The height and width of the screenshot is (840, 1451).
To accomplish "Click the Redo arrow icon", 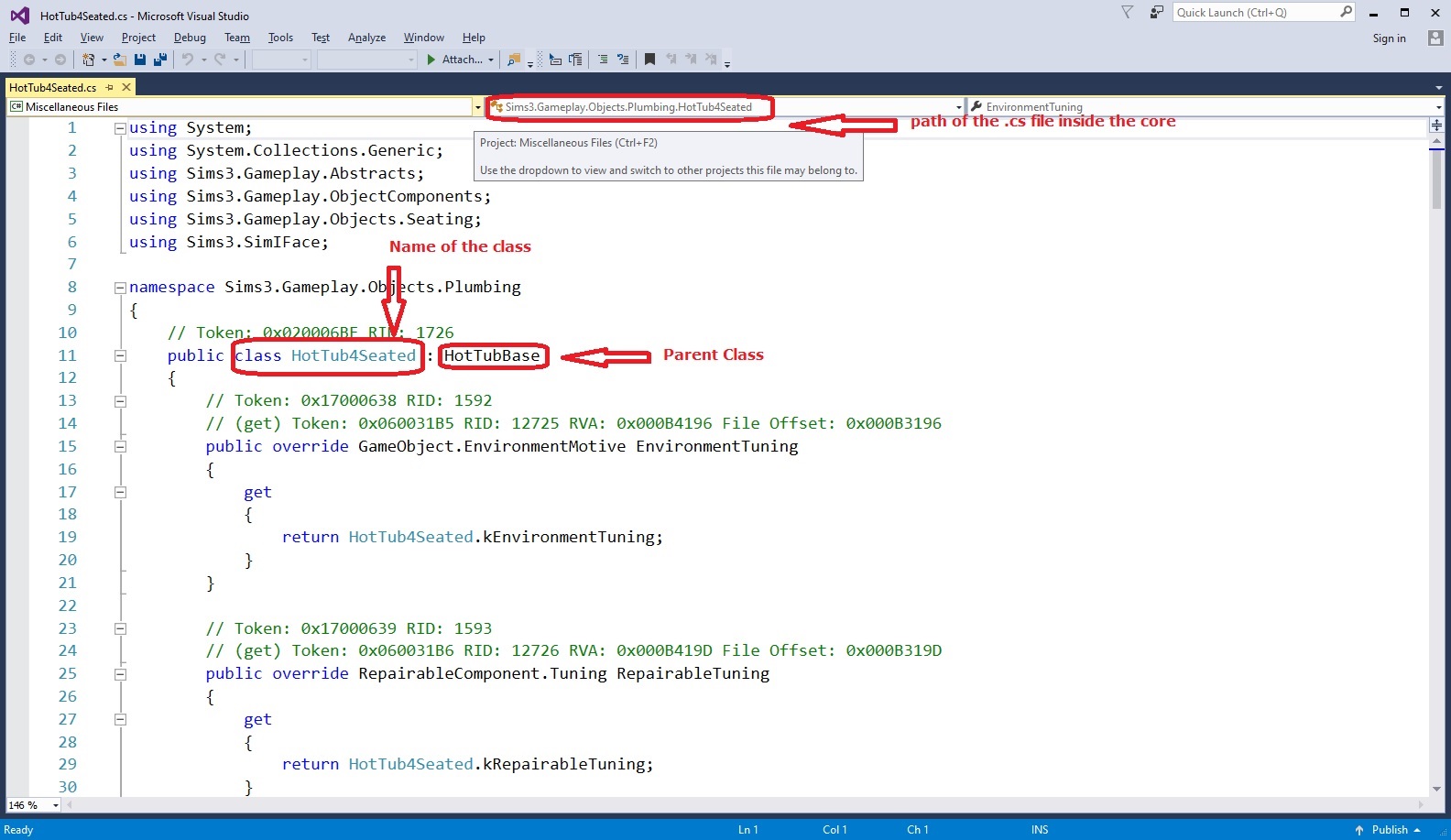I will (x=220, y=60).
